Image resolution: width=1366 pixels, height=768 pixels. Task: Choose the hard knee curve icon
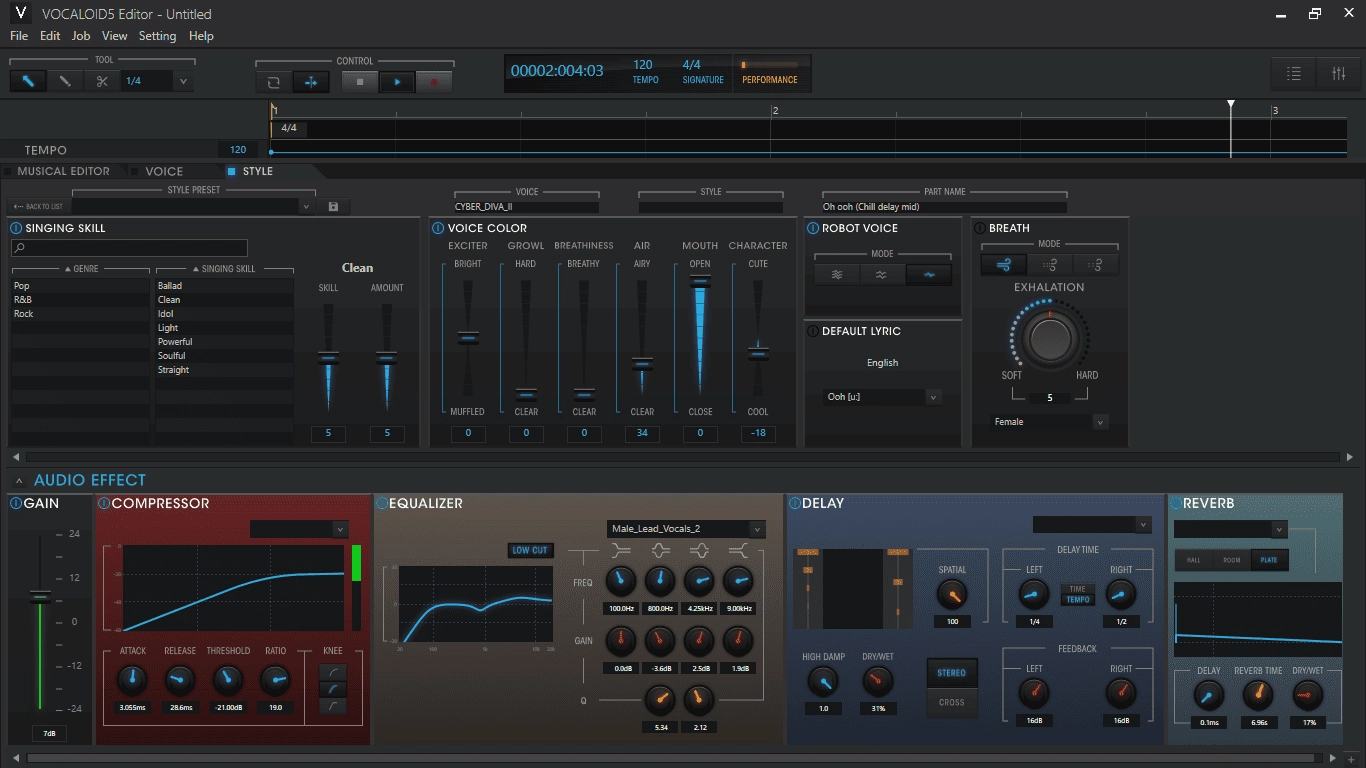[x=332, y=706]
